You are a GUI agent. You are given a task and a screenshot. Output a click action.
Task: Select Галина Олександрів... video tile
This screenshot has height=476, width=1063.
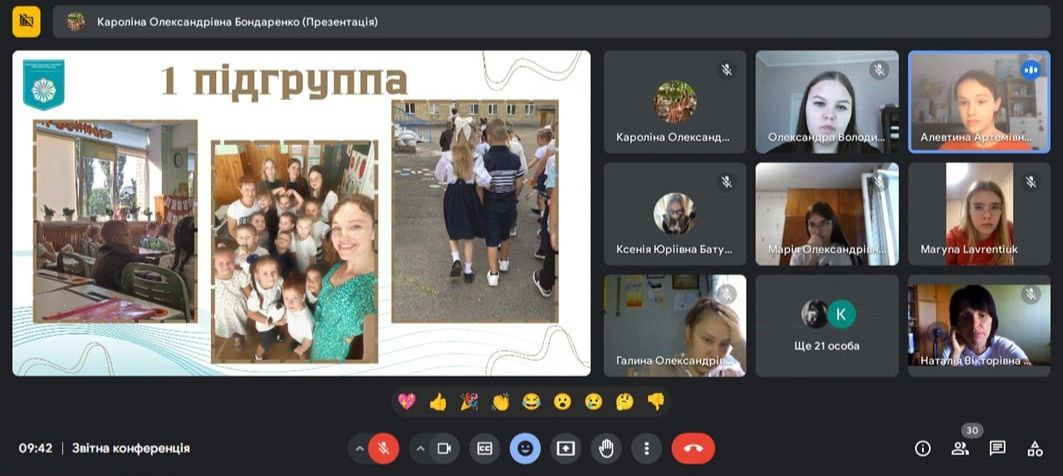pyautogui.click(x=675, y=325)
